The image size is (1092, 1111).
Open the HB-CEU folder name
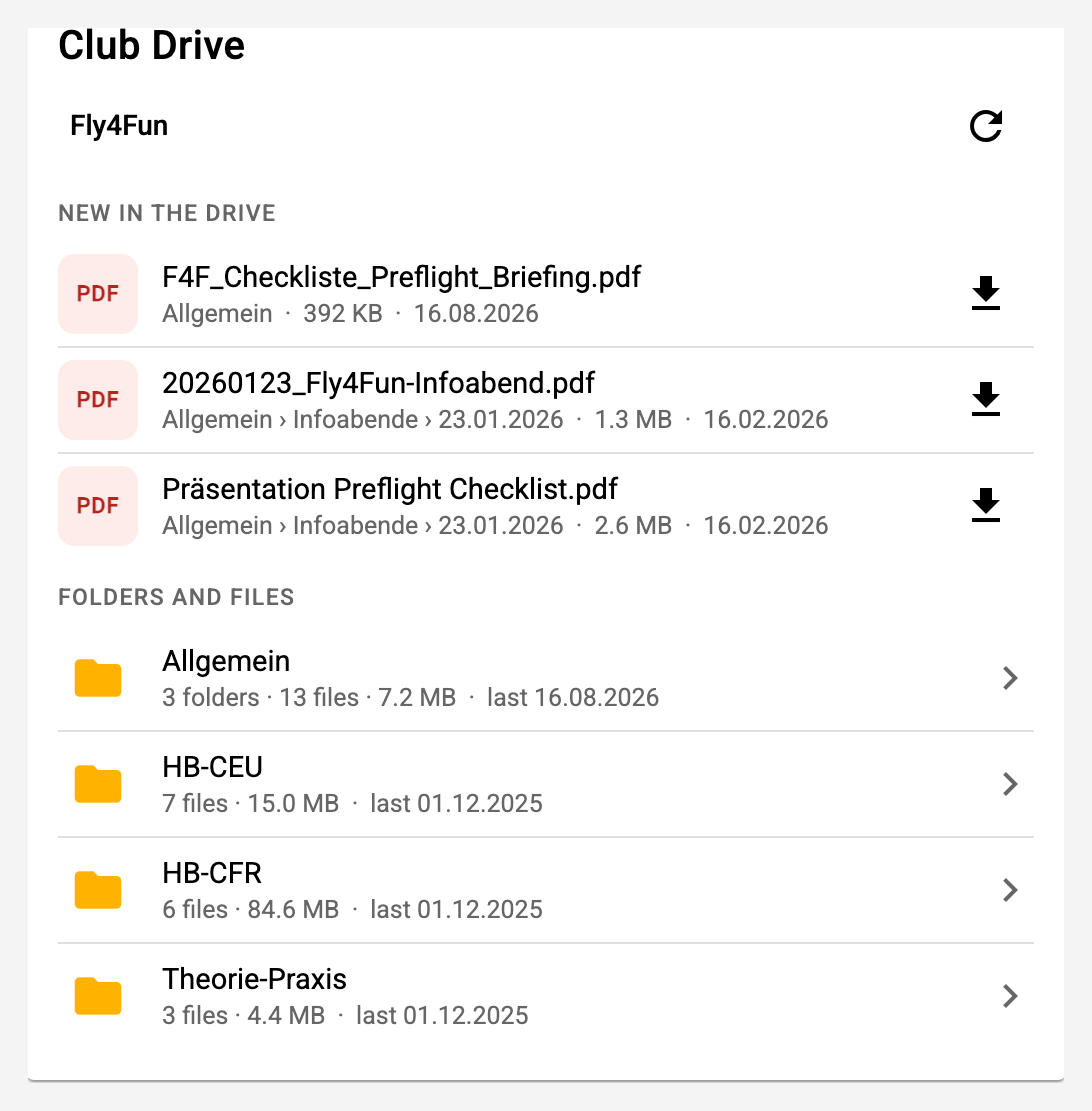pyautogui.click(x=213, y=767)
